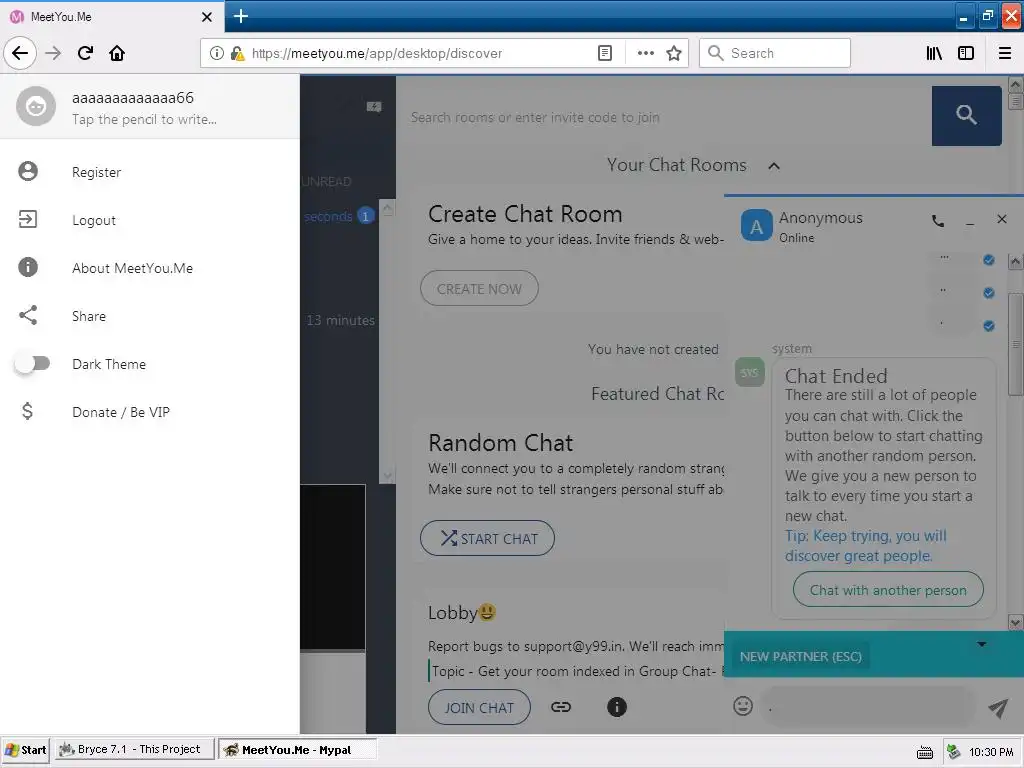Close the Anonymous chat panel
Screen dimensions: 1024x768
1002,219
